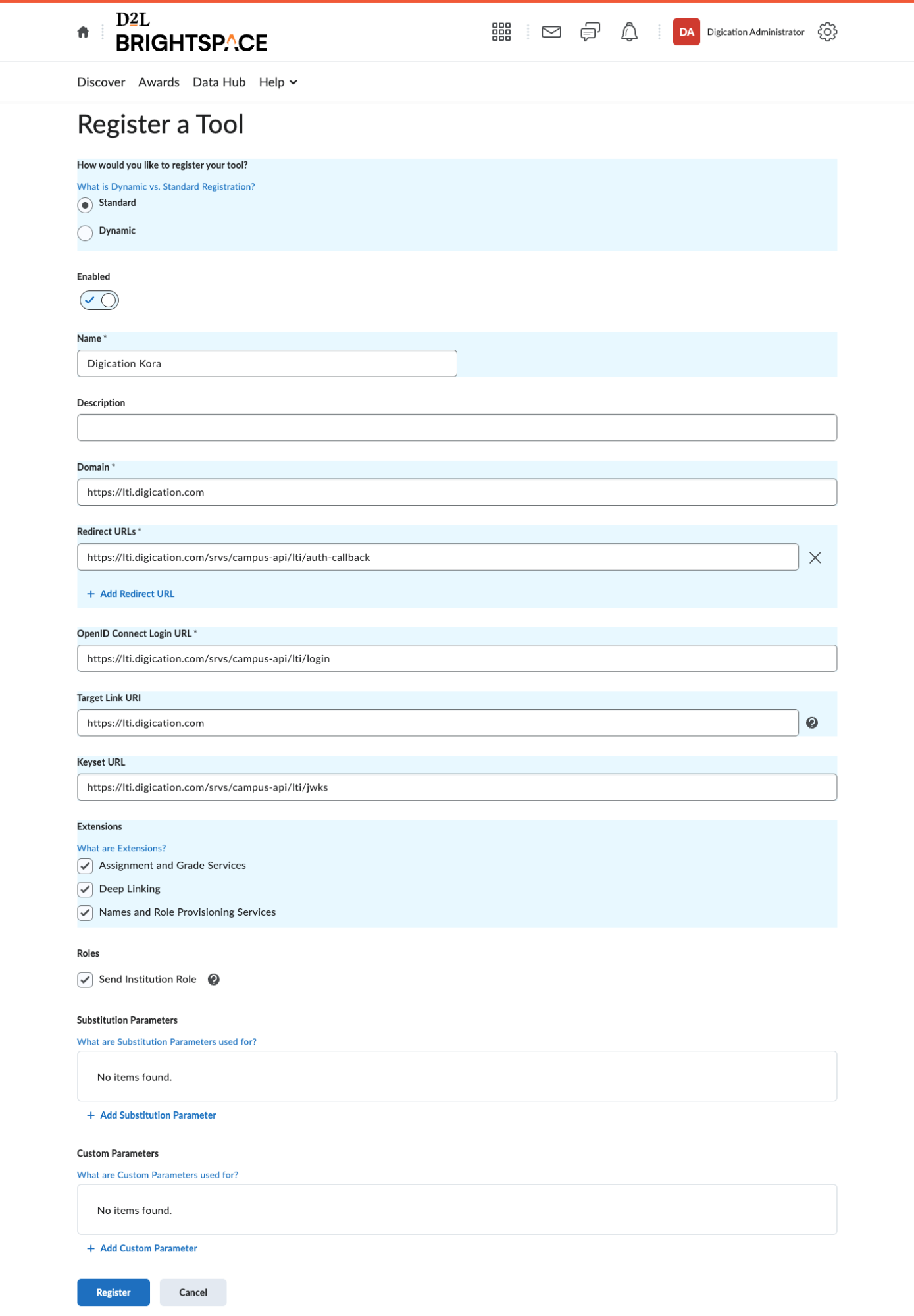The width and height of the screenshot is (914, 1316).
Task: Uncheck the Deep Linking extension
Action: click(85, 889)
